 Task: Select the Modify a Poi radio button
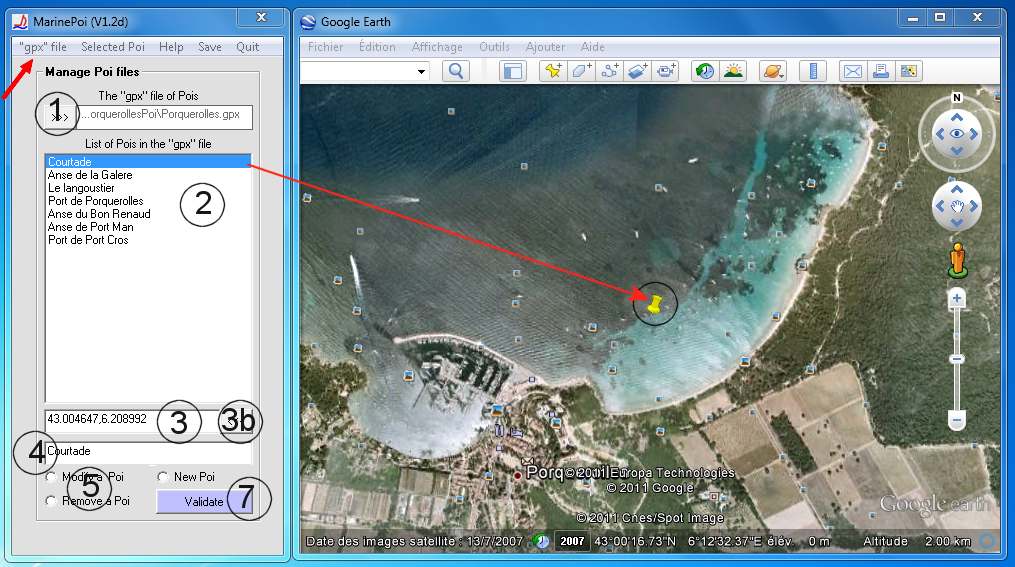coord(50,477)
